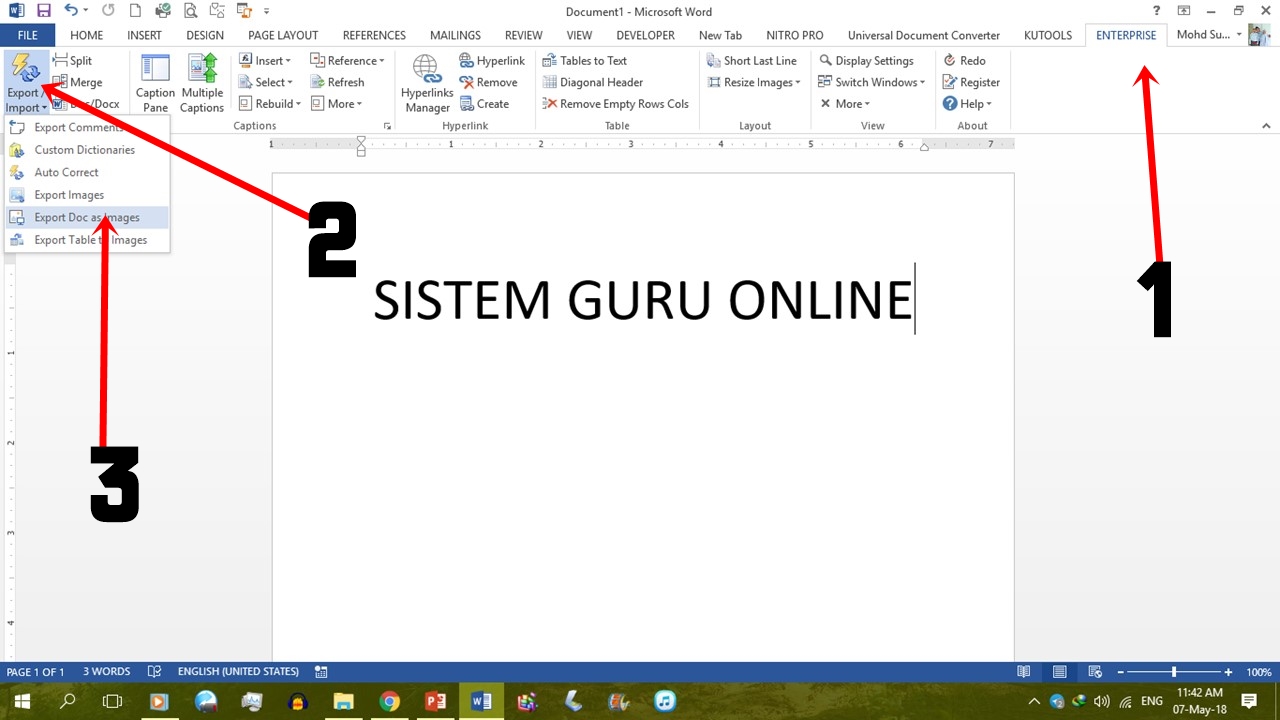The height and width of the screenshot is (720, 1280).
Task: Click the Undo arrow icon
Action: 70,11
